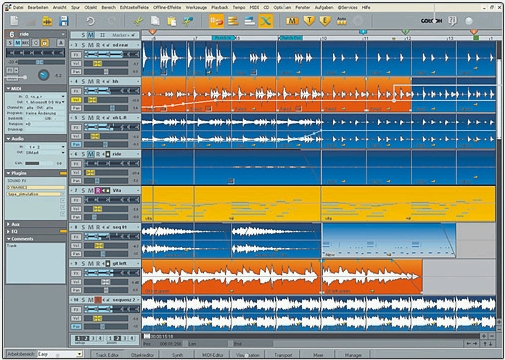Open the Mixer tab button
Image resolution: width=505 pixels, height=360 pixels.
(x=318, y=355)
